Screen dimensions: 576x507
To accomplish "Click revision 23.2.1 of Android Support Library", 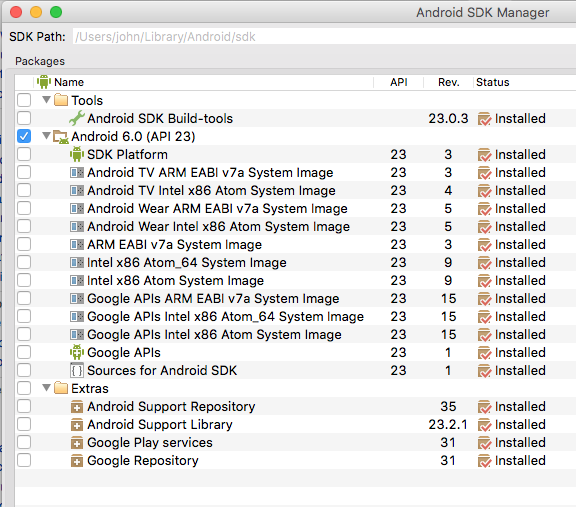I will [448, 424].
